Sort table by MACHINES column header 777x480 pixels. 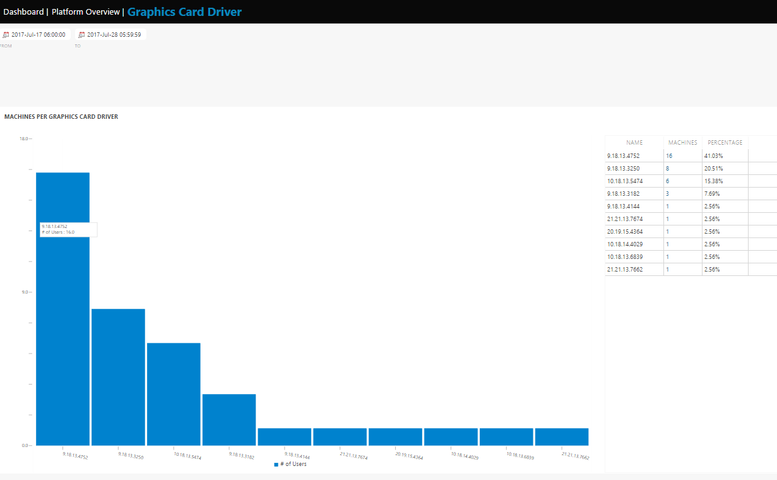click(682, 143)
